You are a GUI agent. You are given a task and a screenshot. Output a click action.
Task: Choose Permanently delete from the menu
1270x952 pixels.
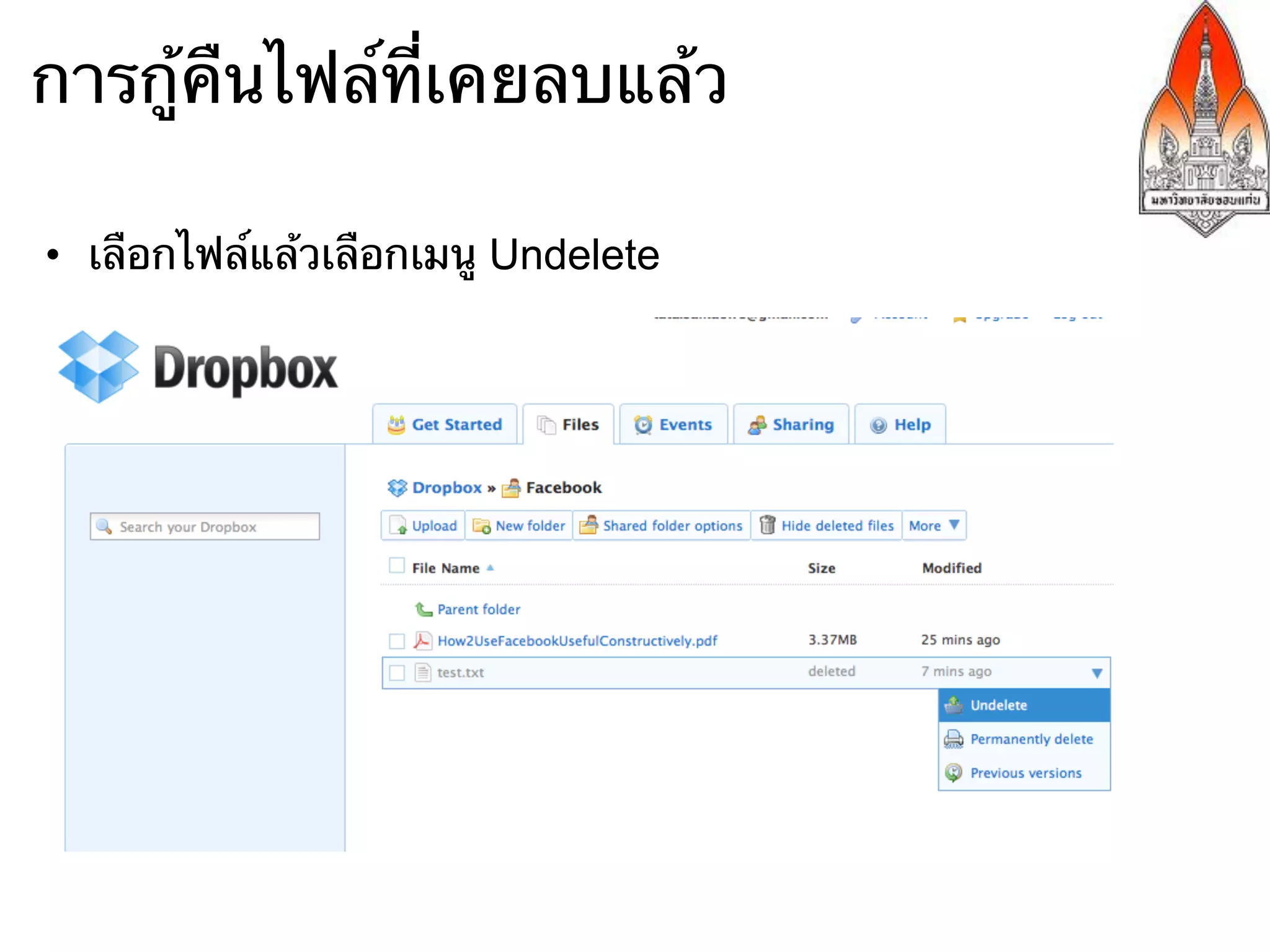click(x=1024, y=739)
